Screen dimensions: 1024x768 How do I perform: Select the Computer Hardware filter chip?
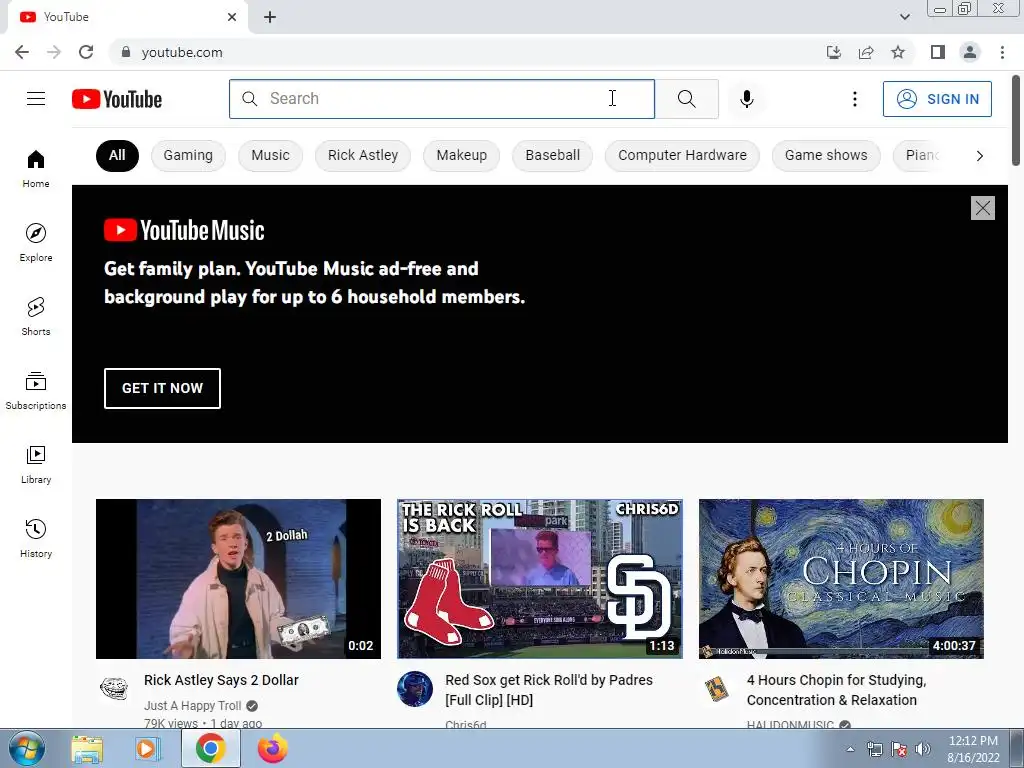pyautogui.click(x=682, y=155)
